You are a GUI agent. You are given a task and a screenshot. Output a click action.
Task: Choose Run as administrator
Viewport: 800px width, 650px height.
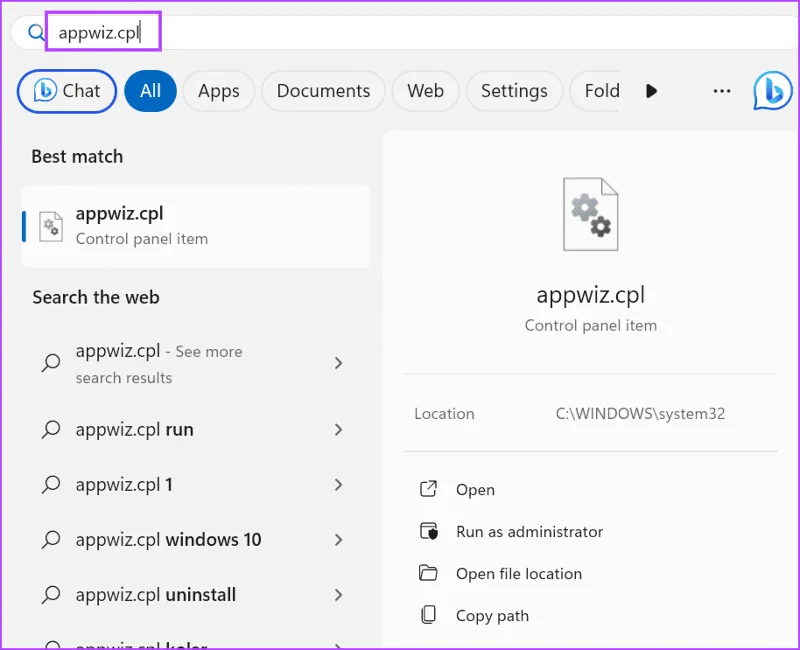[x=530, y=532]
